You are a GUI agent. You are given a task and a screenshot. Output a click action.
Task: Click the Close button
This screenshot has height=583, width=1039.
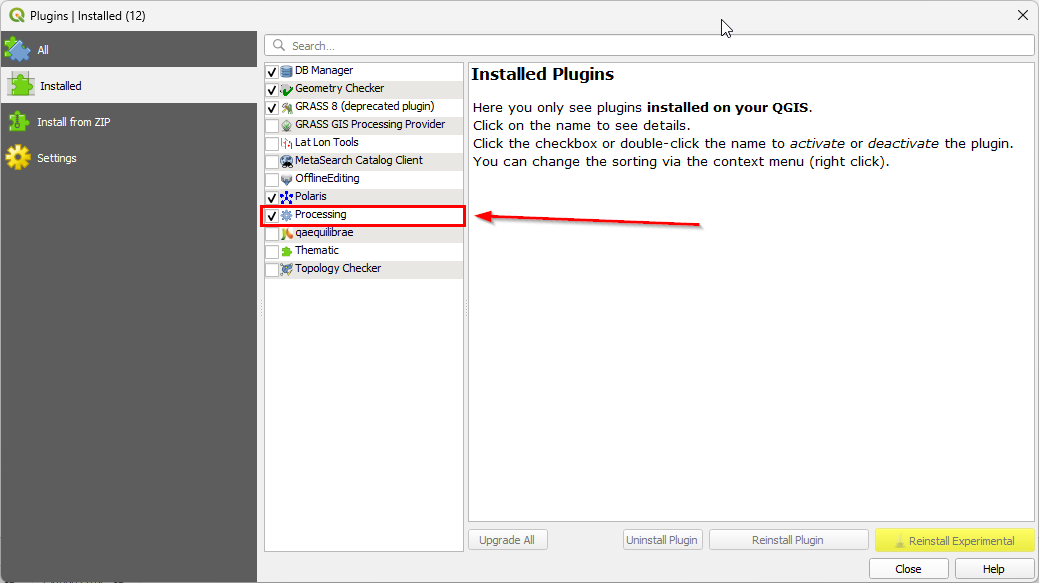click(x=908, y=569)
